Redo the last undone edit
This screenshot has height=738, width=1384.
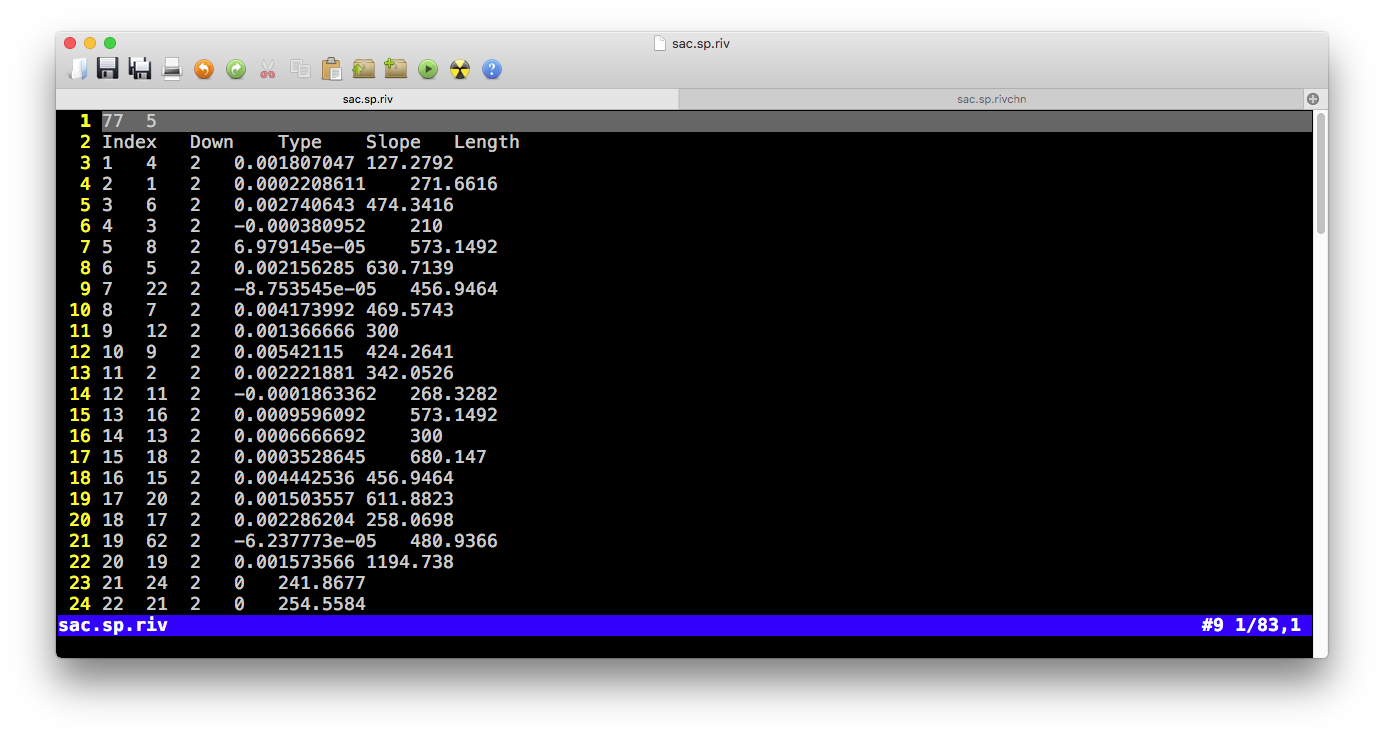point(236,69)
